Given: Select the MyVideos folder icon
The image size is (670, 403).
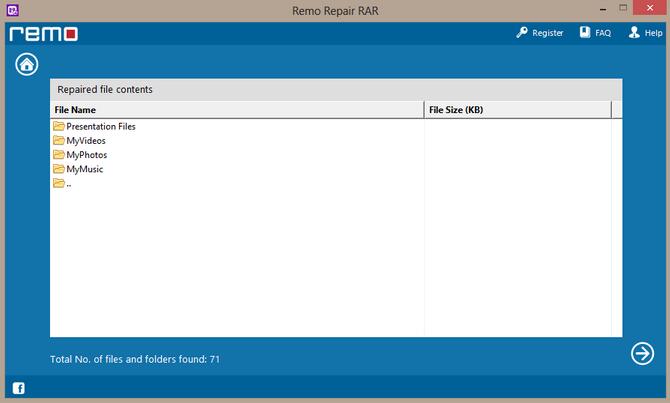Looking at the screenshot, I should coord(59,140).
